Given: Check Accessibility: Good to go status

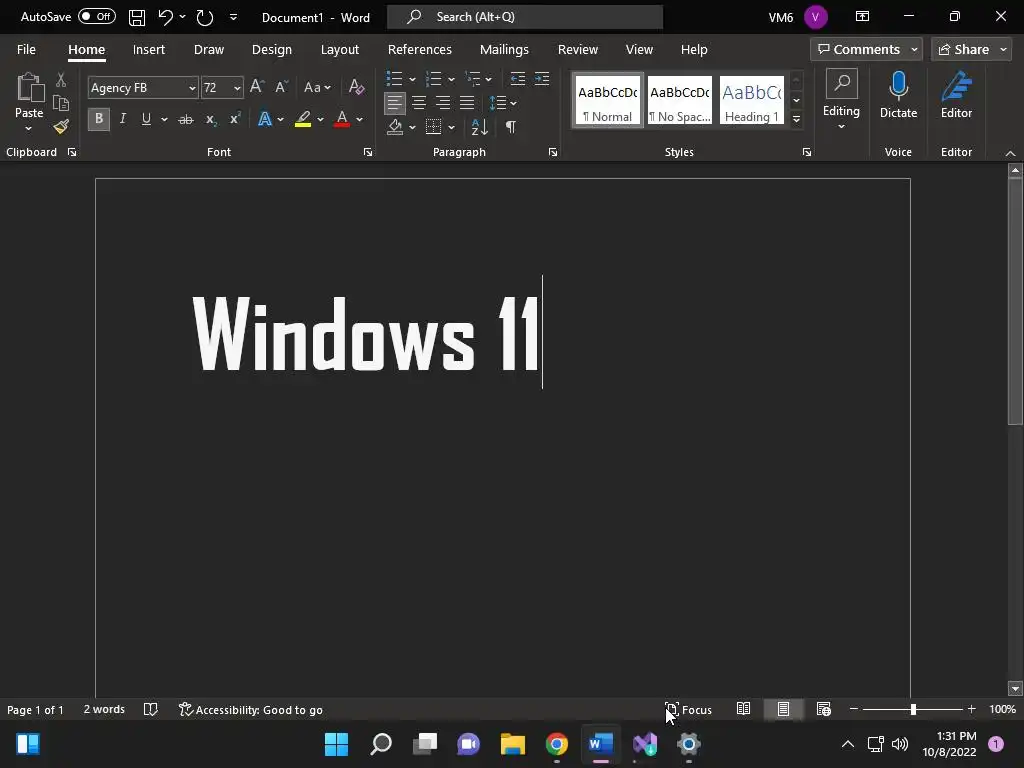Looking at the screenshot, I should pyautogui.click(x=251, y=709).
